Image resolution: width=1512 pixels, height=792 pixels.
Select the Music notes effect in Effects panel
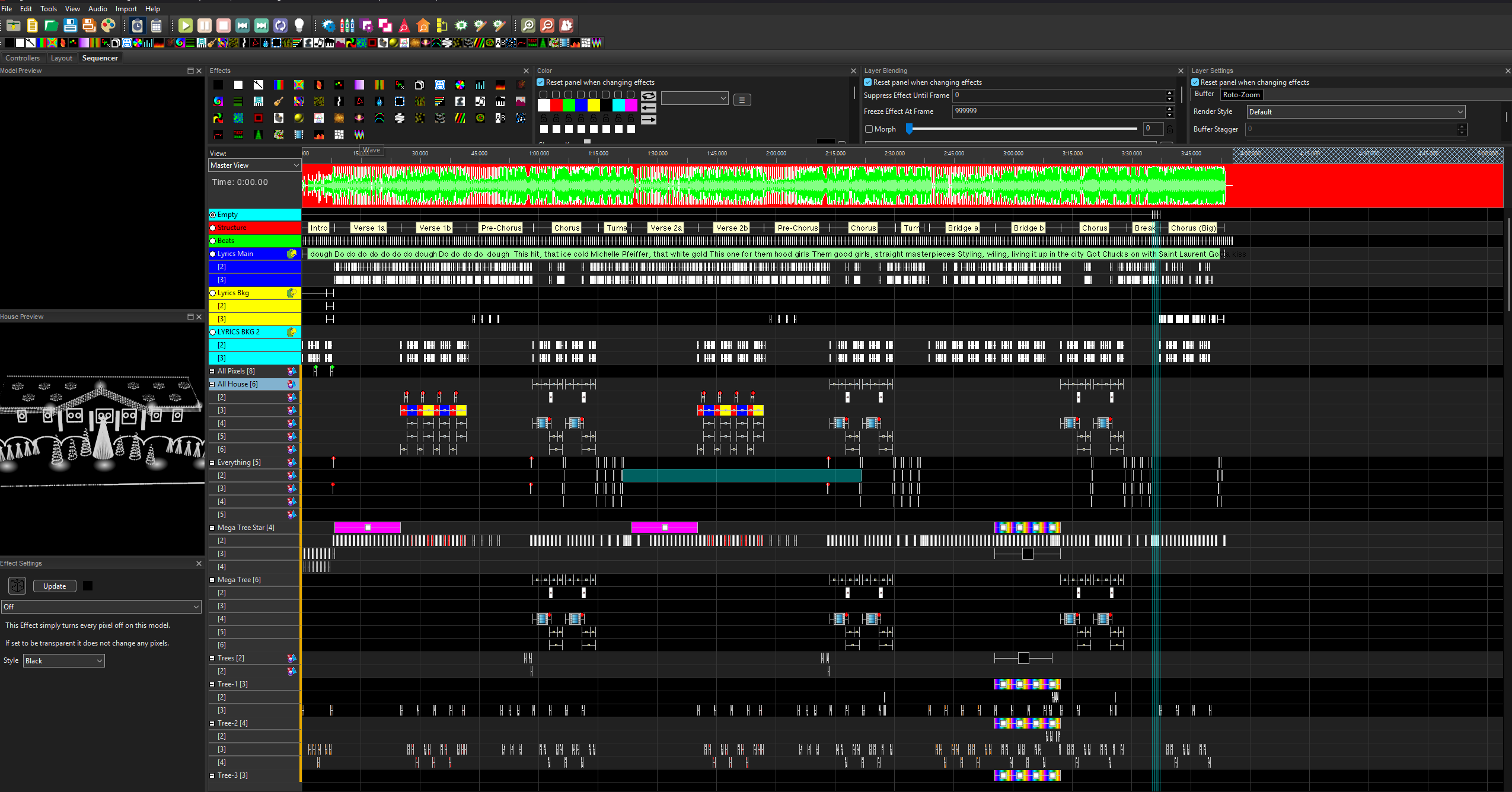(x=480, y=101)
